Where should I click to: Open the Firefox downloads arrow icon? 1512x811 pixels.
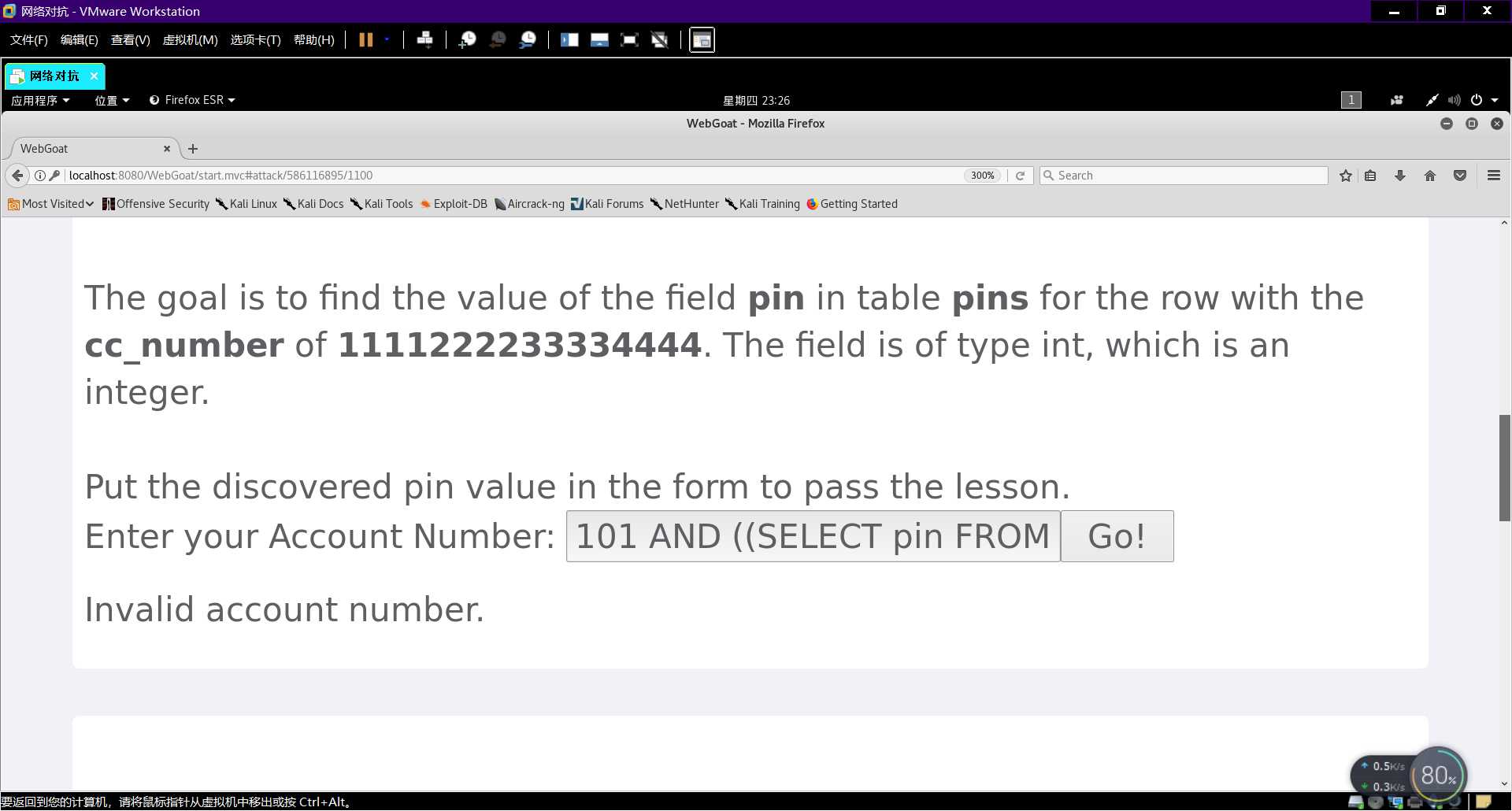1400,176
